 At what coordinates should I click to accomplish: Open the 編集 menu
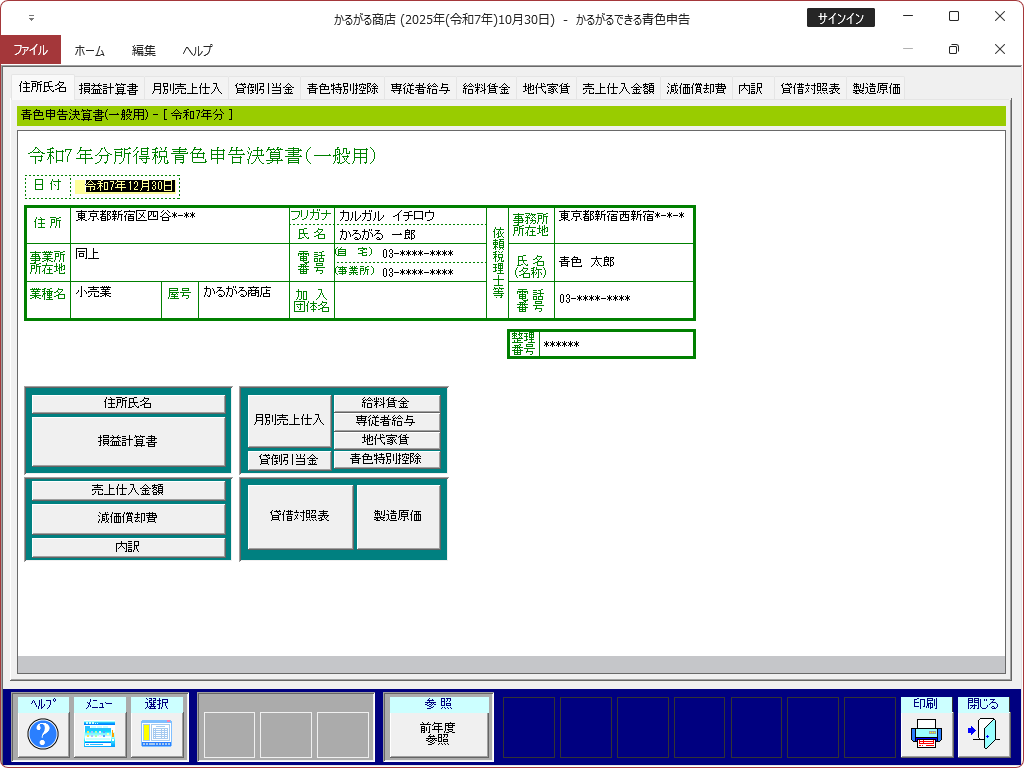point(144,50)
